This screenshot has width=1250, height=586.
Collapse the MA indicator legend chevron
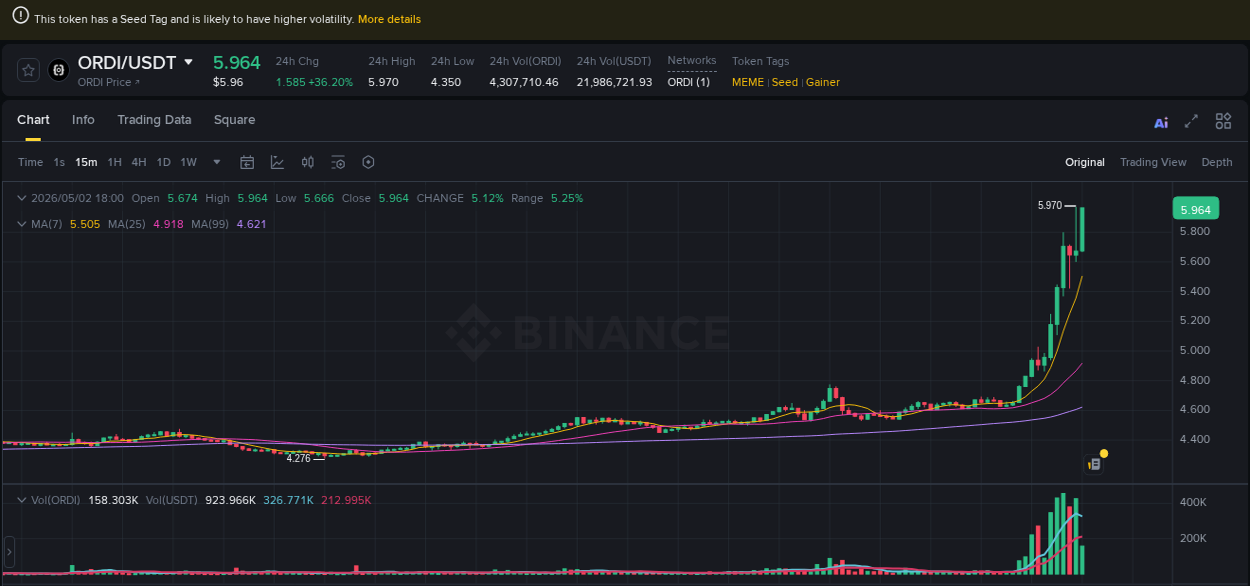(23, 224)
